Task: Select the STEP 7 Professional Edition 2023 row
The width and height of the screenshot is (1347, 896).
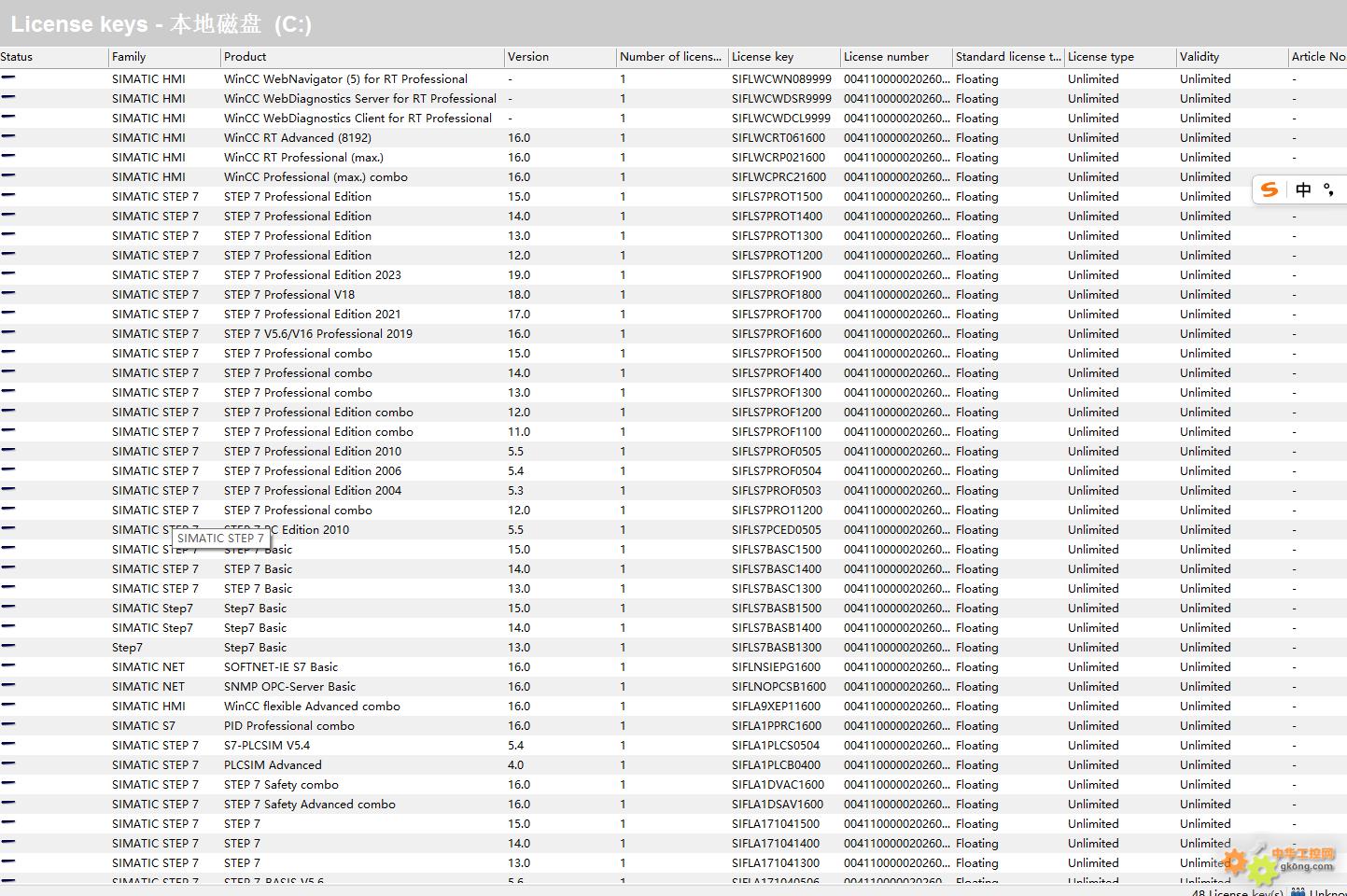Action: point(312,275)
